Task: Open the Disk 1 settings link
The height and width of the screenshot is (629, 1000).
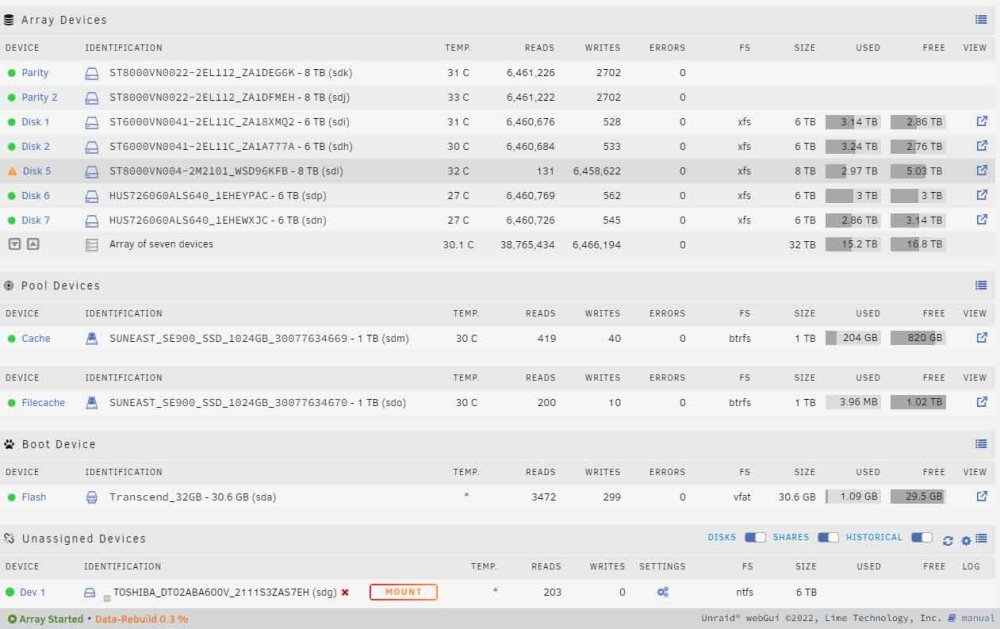Action: (35, 122)
